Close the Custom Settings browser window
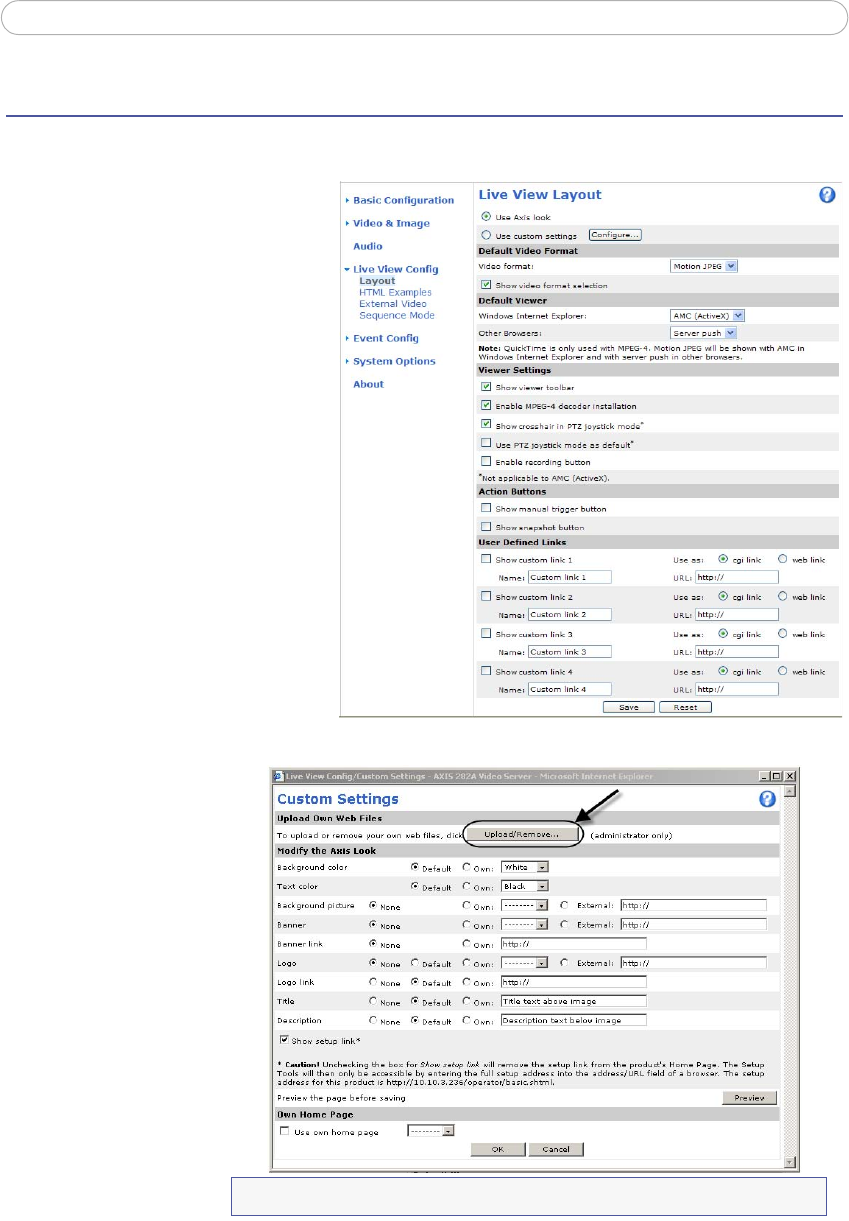This screenshot has width=849, height=1221. pos(789,776)
